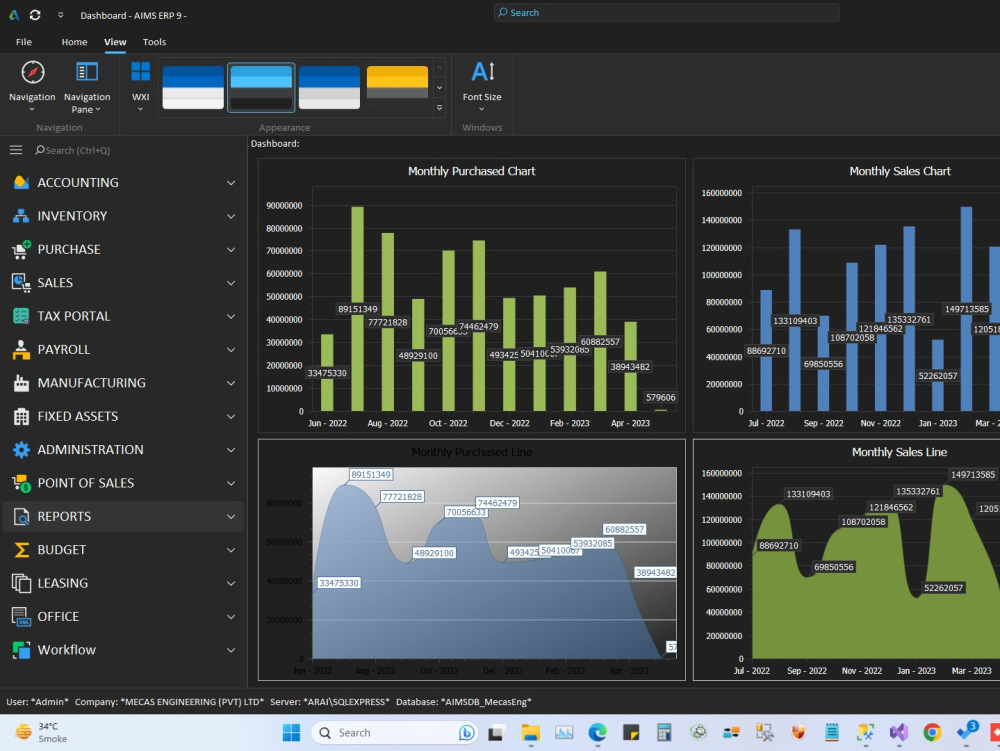Click the Reports module icon

click(21, 516)
